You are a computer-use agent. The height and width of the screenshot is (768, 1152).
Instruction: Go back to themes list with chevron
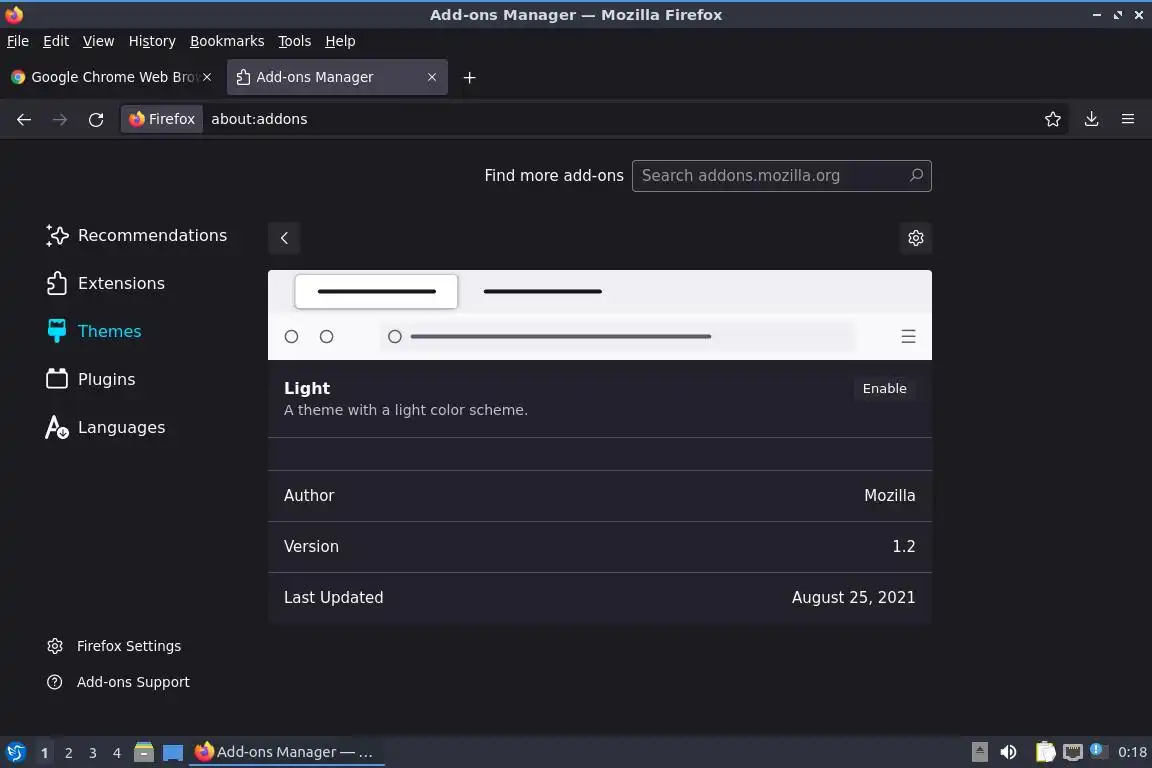pyautogui.click(x=284, y=238)
